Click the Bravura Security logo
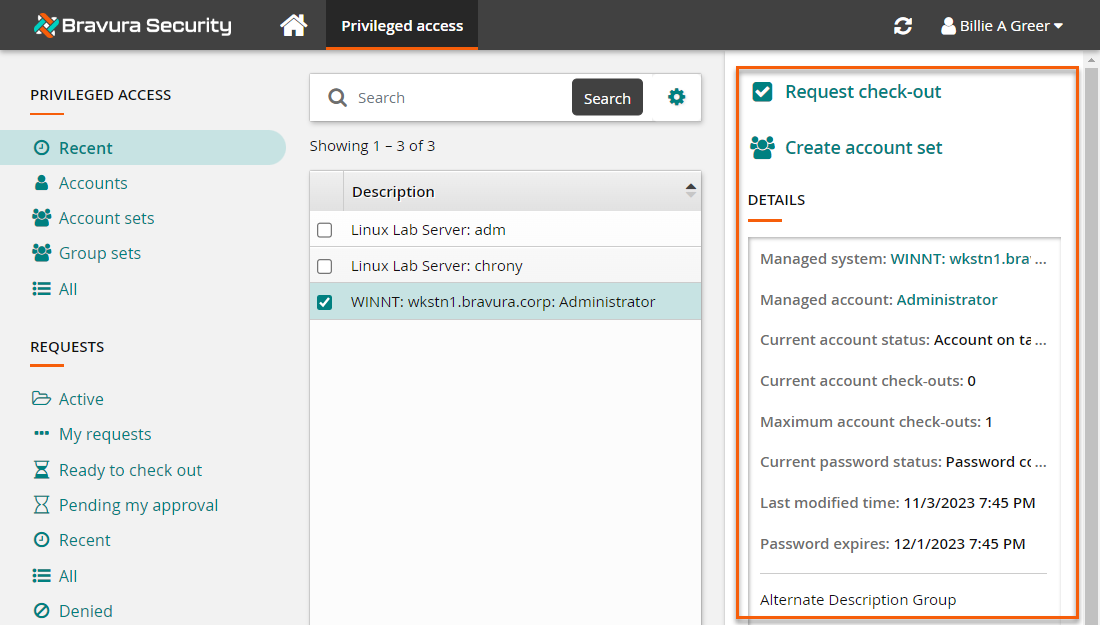 tap(132, 26)
